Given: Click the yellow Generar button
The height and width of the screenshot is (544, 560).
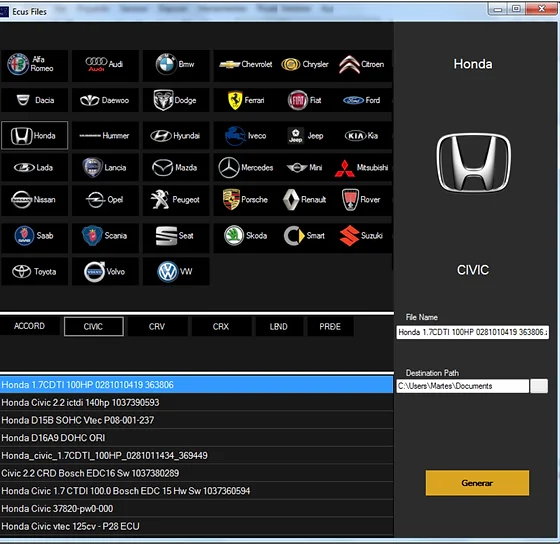Looking at the screenshot, I should coord(477,483).
